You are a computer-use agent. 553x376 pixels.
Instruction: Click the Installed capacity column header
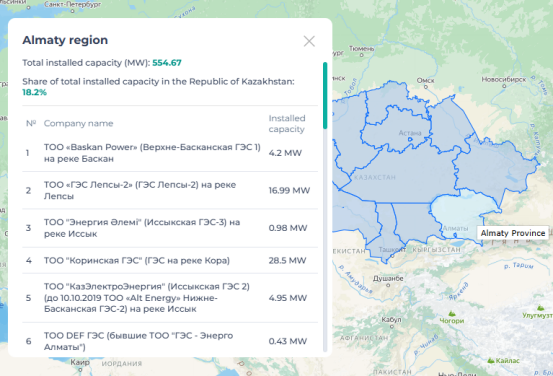287,123
